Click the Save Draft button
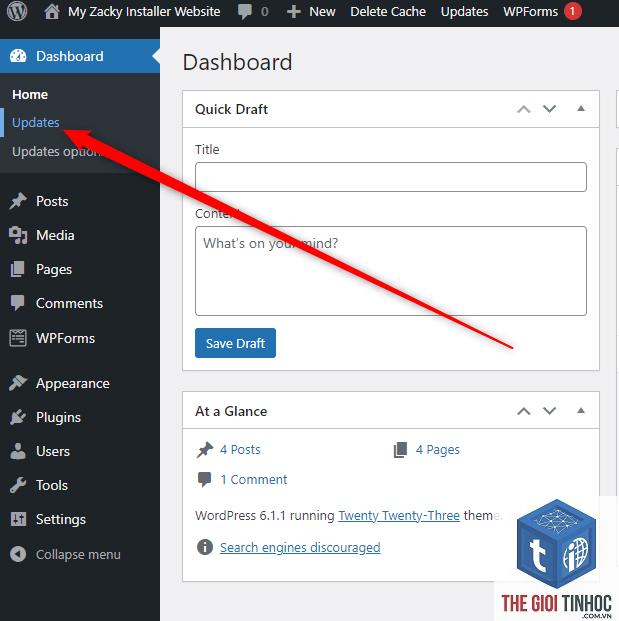This screenshot has height=621, width=619. coord(235,343)
